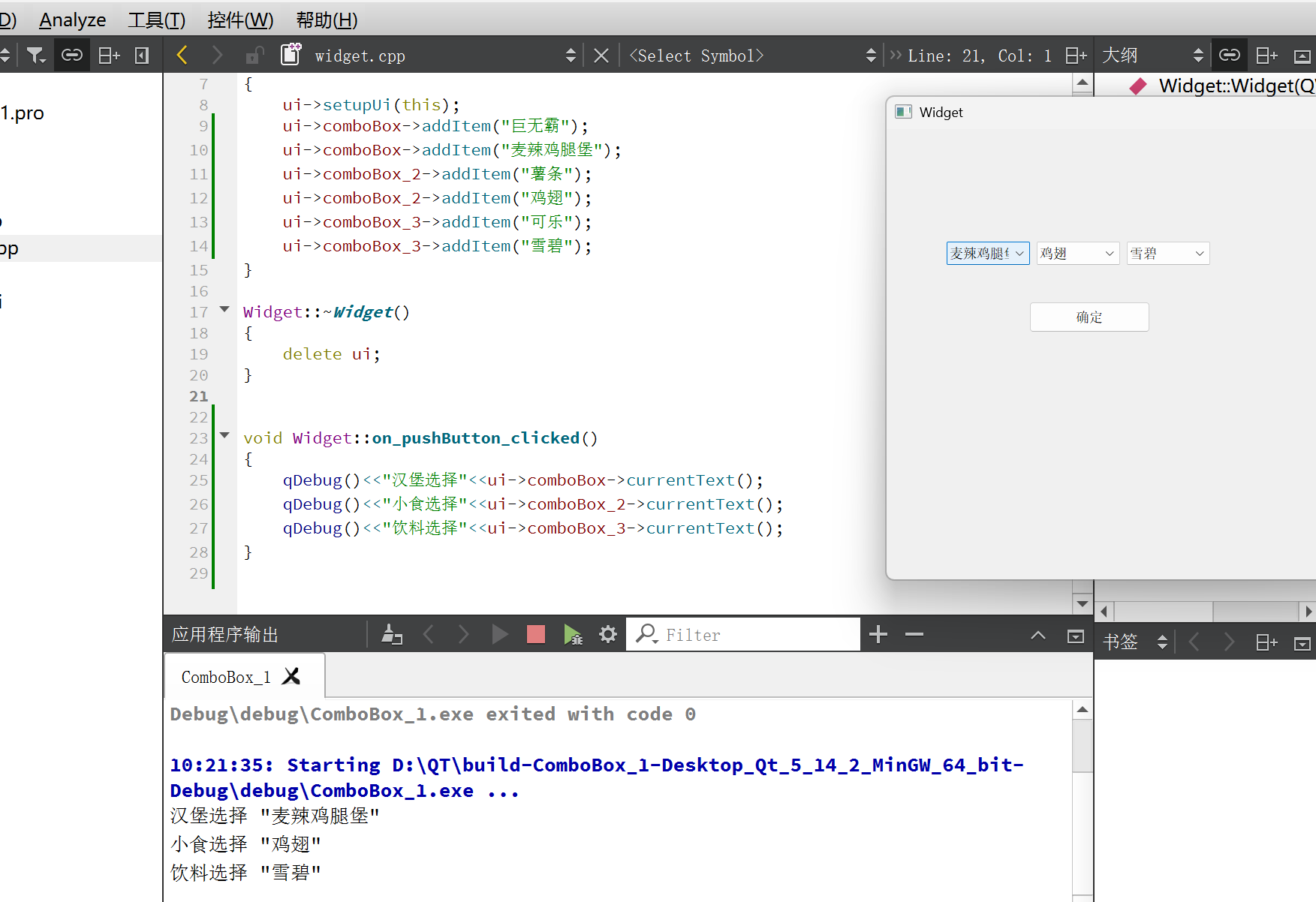Open the 鸡翅 snack combo box
Viewport: 1316px width, 902px height.
pyautogui.click(x=1077, y=254)
